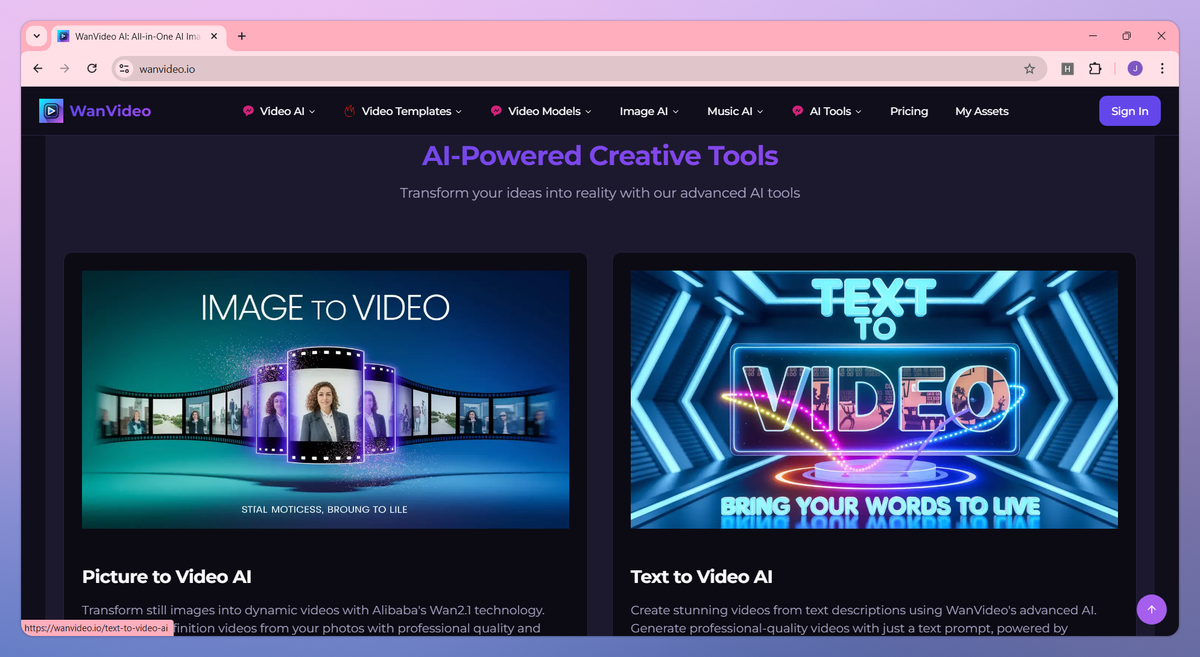Click the purple J profile avatar
Viewport: 1200px width, 657px height.
point(1135,68)
